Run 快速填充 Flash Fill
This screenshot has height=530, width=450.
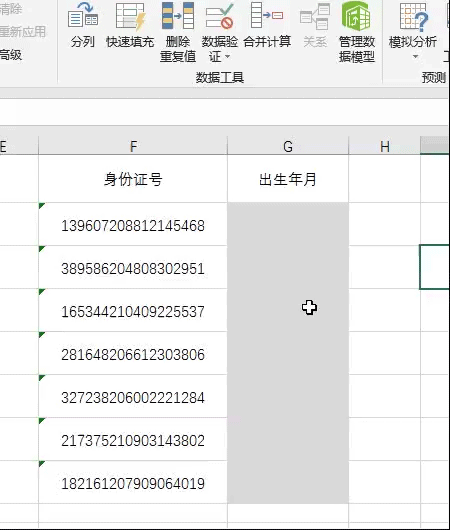pos(130,25)
